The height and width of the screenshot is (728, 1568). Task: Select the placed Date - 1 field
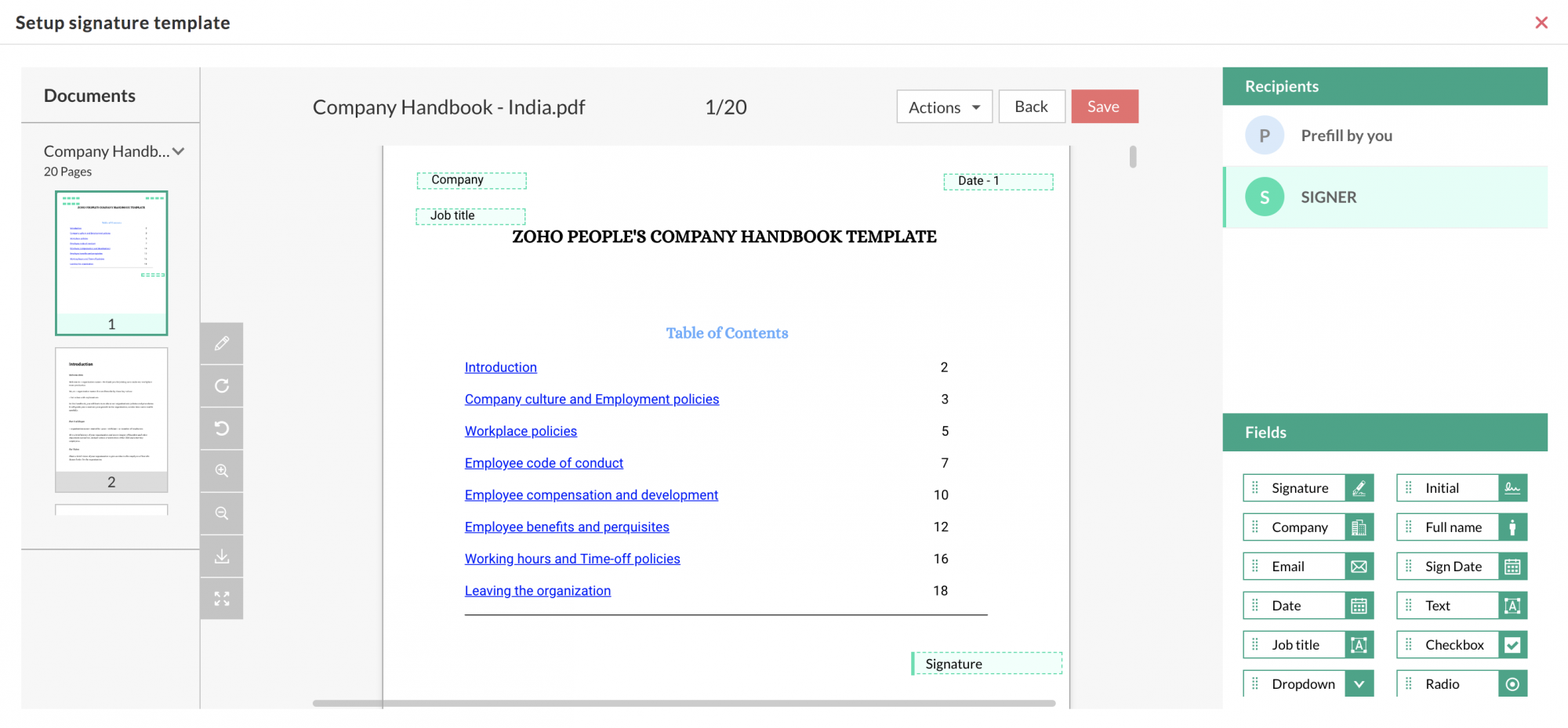point(998,182)
